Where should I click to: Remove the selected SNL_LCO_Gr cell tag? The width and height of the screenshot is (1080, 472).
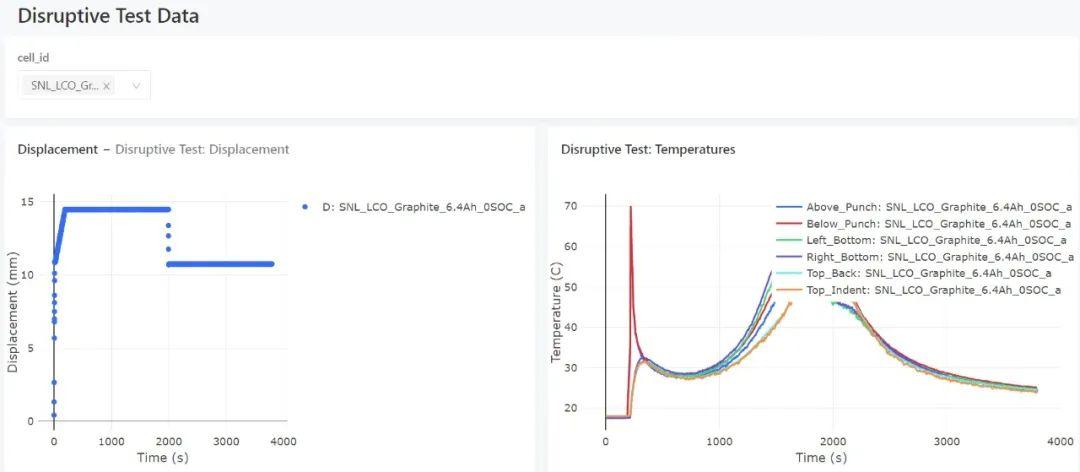coord(107,86)
